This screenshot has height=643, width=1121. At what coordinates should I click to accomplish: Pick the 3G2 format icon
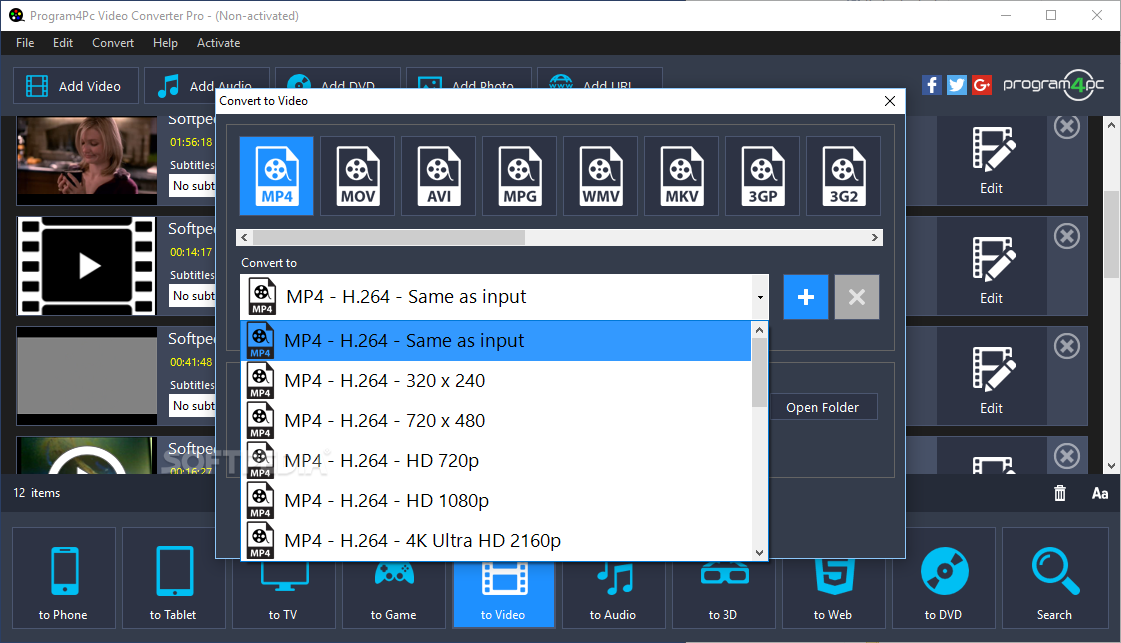[844, 176]
